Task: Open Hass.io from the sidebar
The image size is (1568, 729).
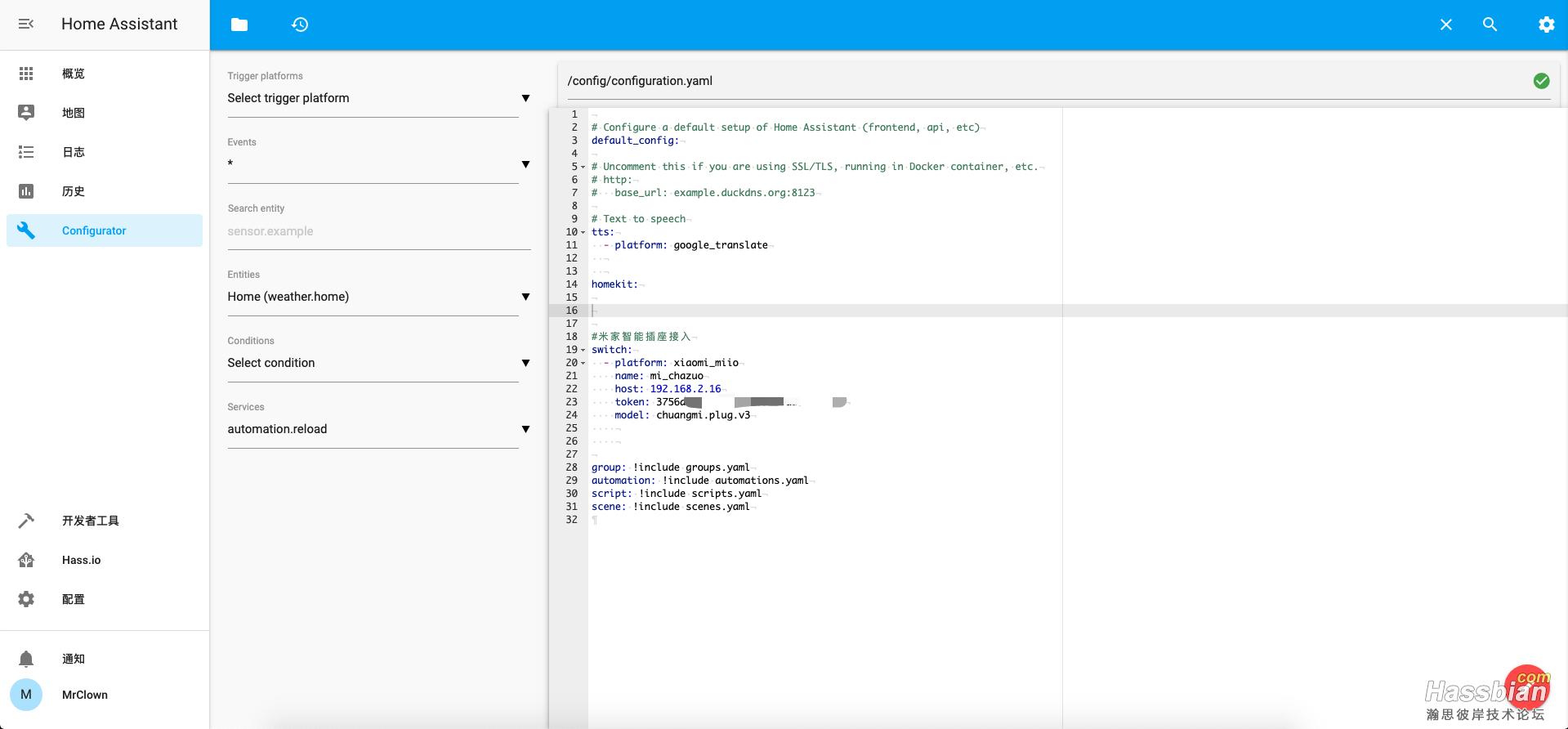Action: pyautogui.click(x=105, y=560)
